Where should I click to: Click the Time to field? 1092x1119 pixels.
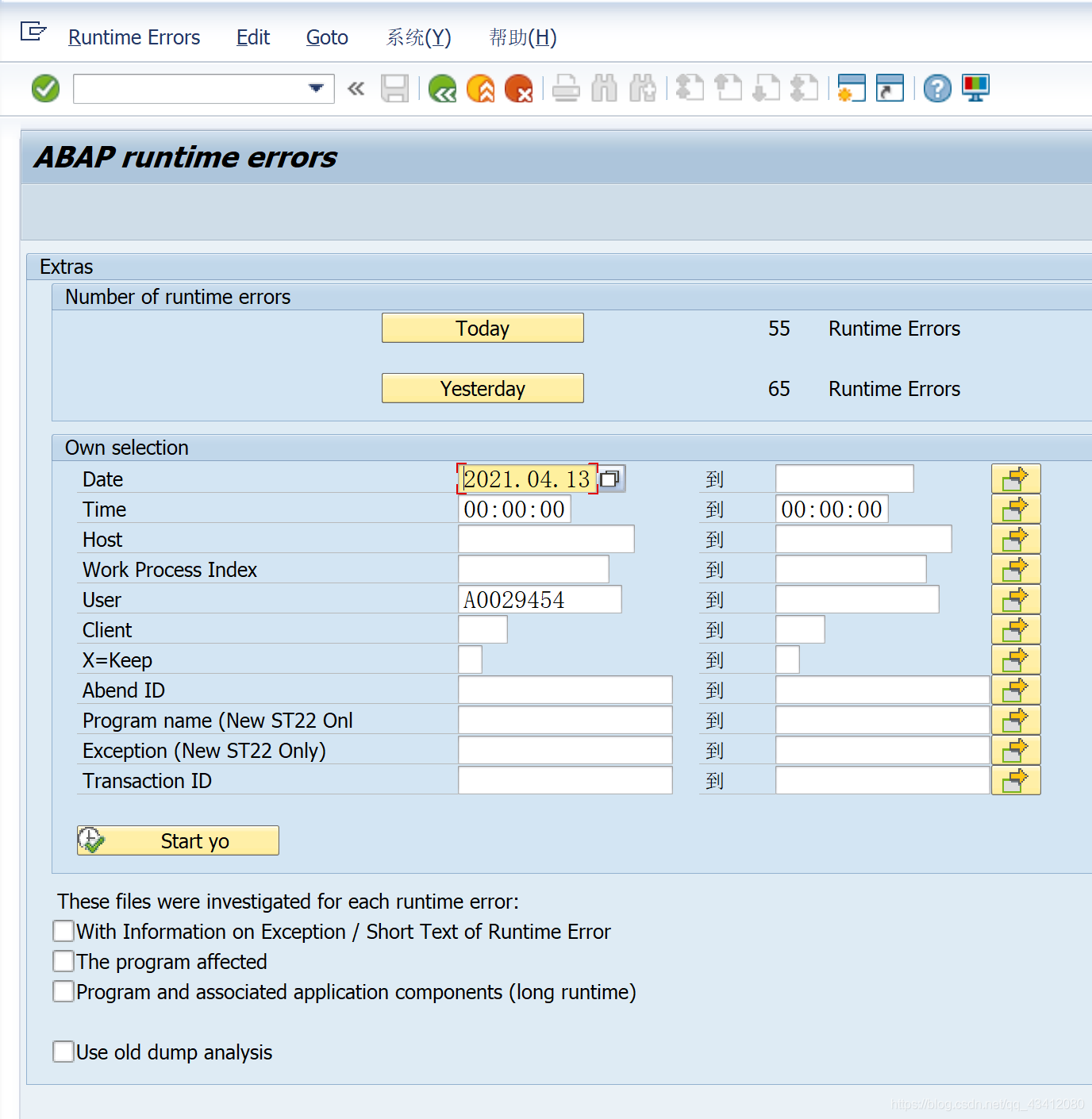coord(832,509)
